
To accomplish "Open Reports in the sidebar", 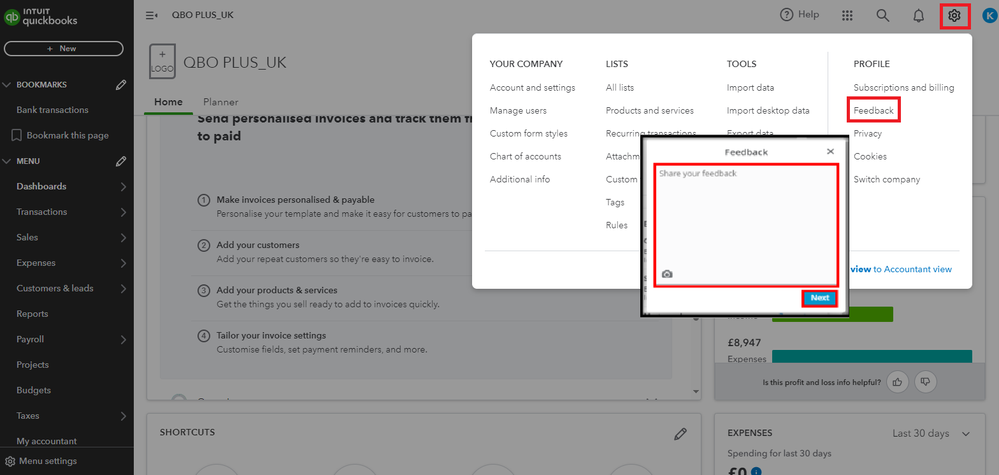I will coord(32,314).
